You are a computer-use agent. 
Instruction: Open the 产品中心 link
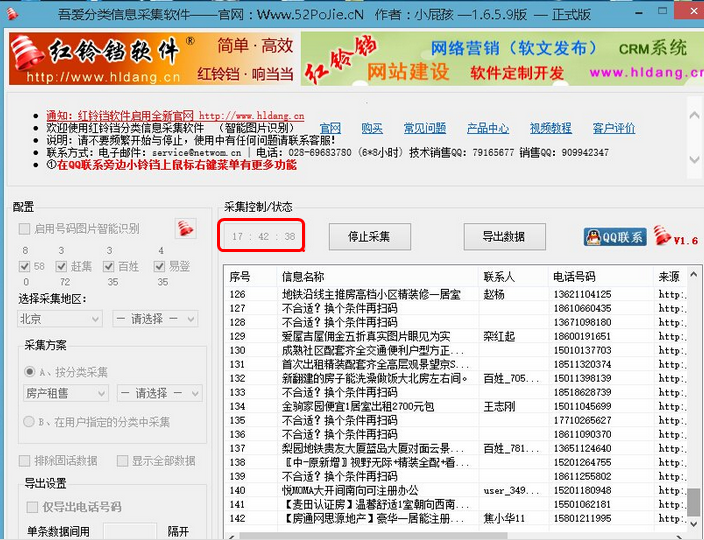click(x=488, y=128)
